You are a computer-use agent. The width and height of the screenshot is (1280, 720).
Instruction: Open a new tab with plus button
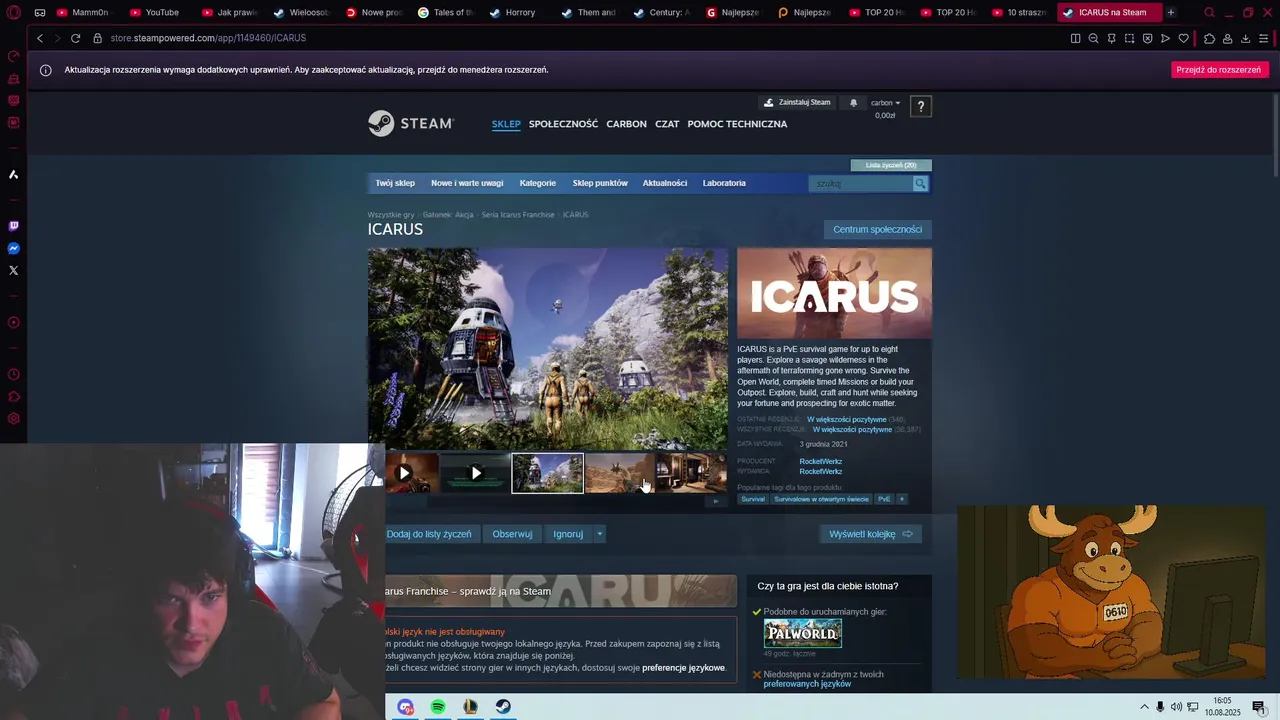[x=1171, y=13]
